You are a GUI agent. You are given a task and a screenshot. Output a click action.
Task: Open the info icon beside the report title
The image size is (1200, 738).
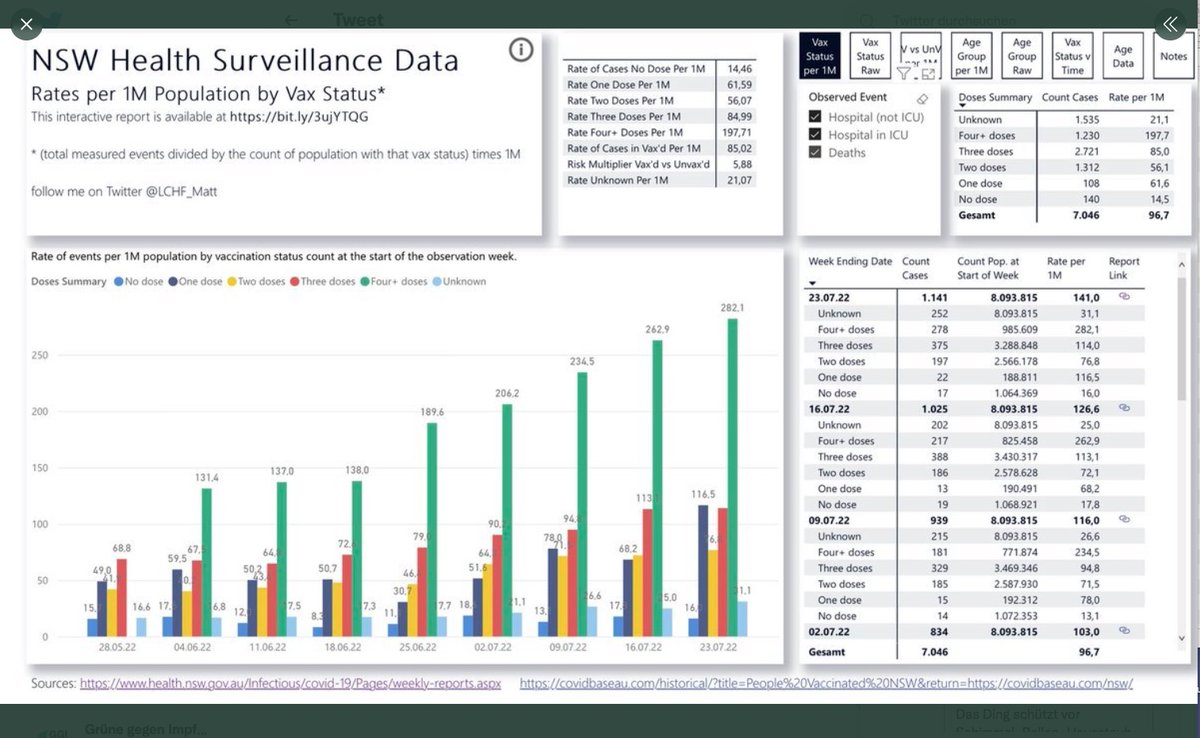click(x=521, y=50)
